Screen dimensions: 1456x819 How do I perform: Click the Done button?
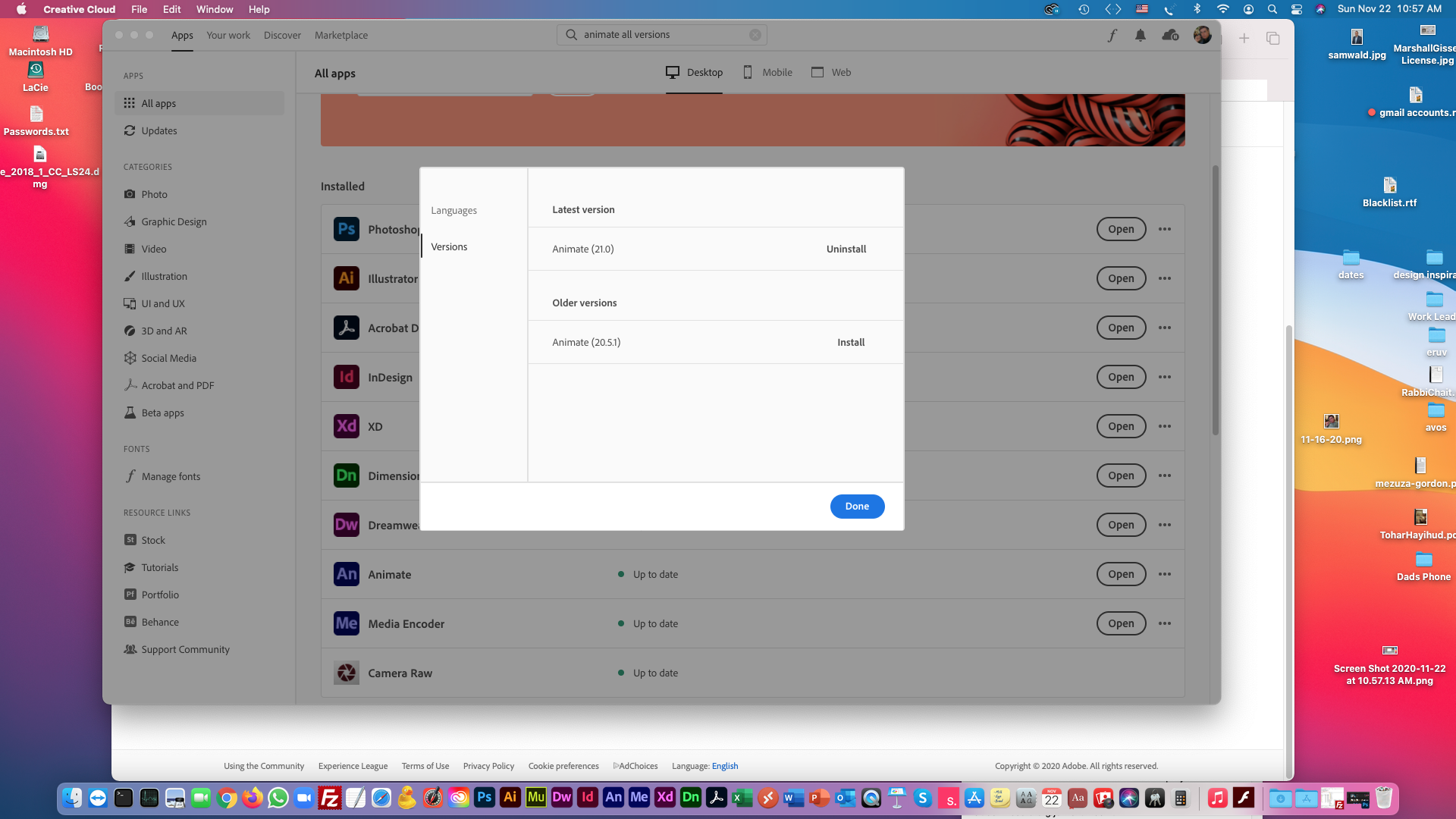point(857,506)
